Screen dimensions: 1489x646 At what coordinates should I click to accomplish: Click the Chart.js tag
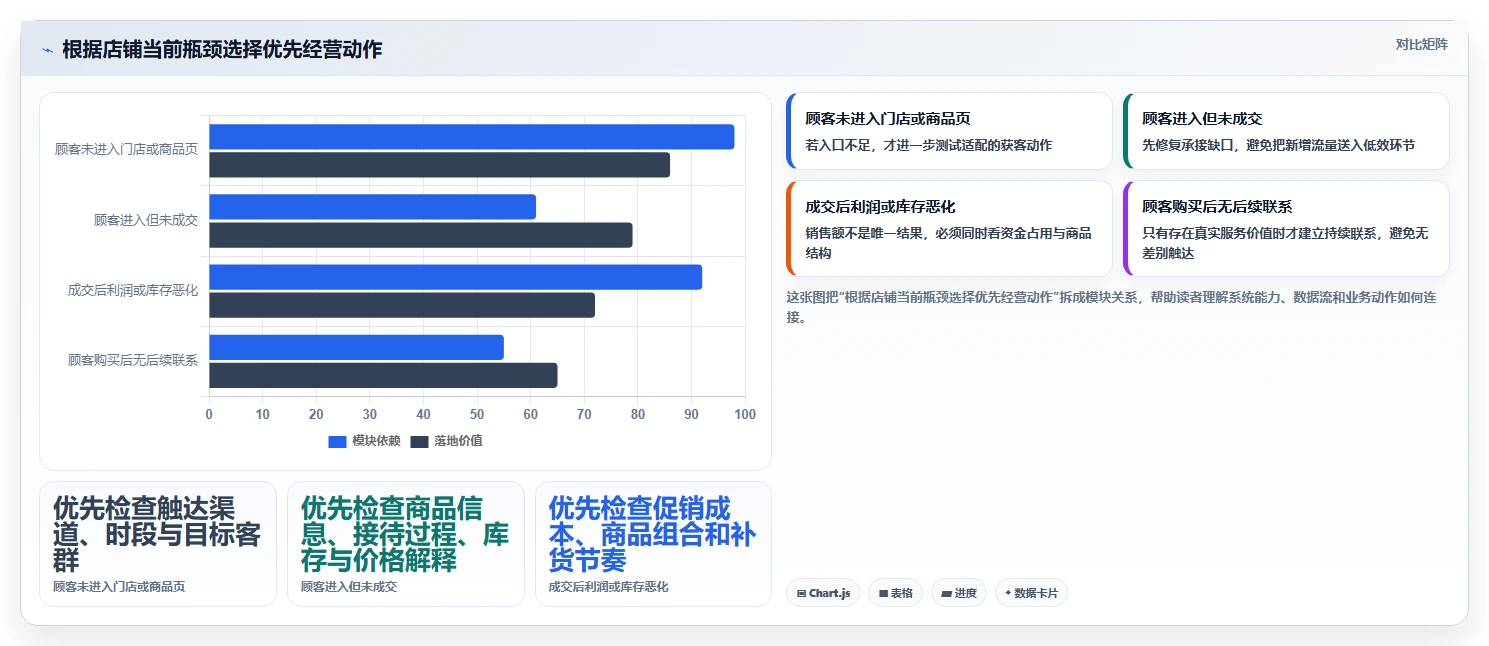click(823, 593)
